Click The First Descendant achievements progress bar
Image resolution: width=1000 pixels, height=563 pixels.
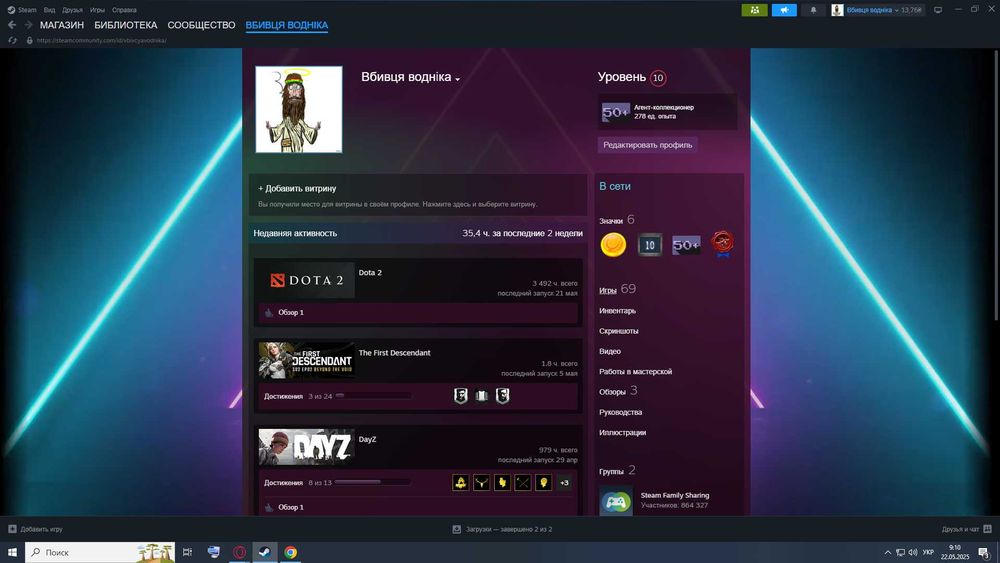372,396
